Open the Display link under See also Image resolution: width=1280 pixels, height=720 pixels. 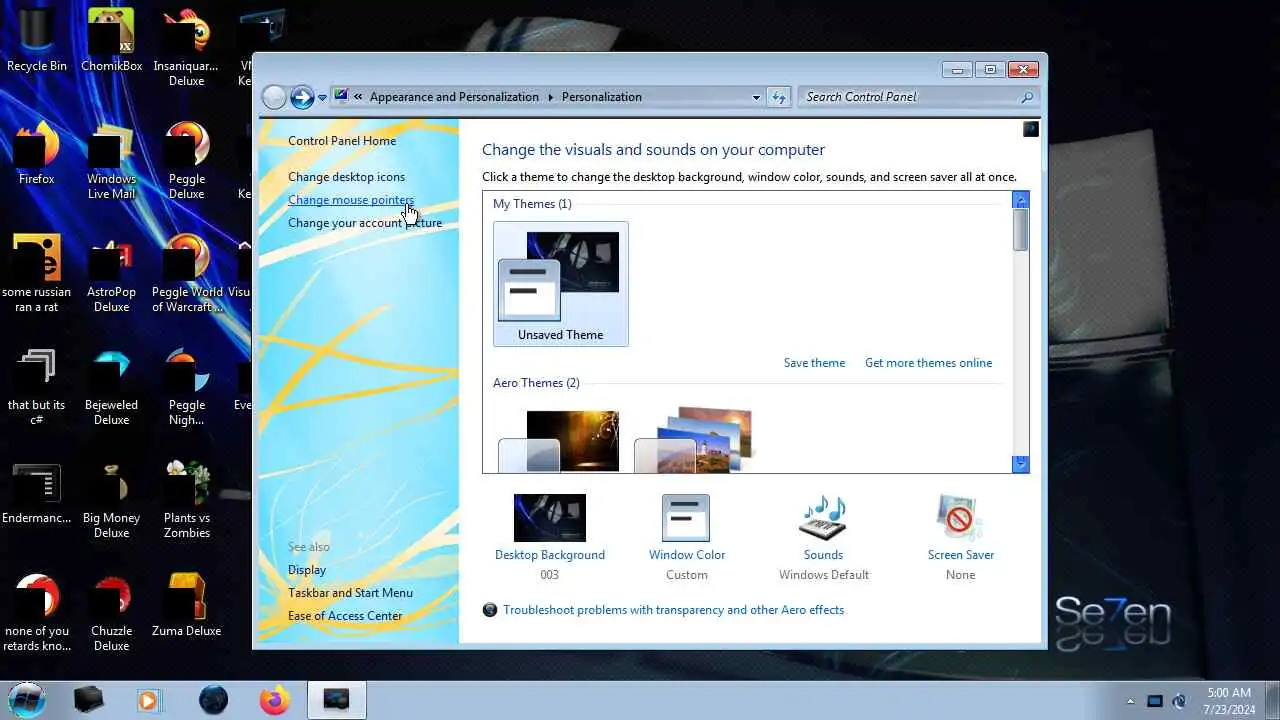pyautogui.click(x=307, y=570)
